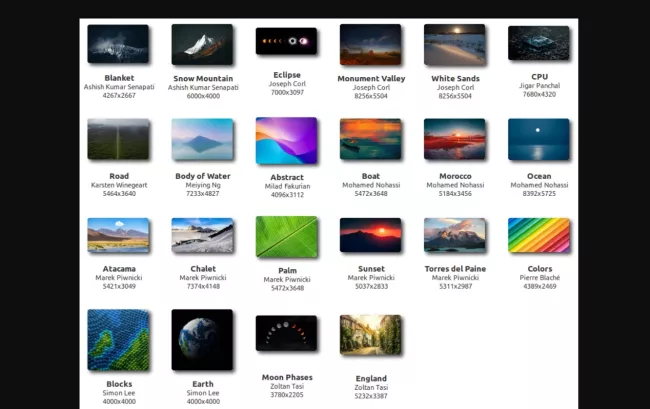Click the Boat wallpaper thumbnail
650x409 pixels.
[x=370, y=140]
